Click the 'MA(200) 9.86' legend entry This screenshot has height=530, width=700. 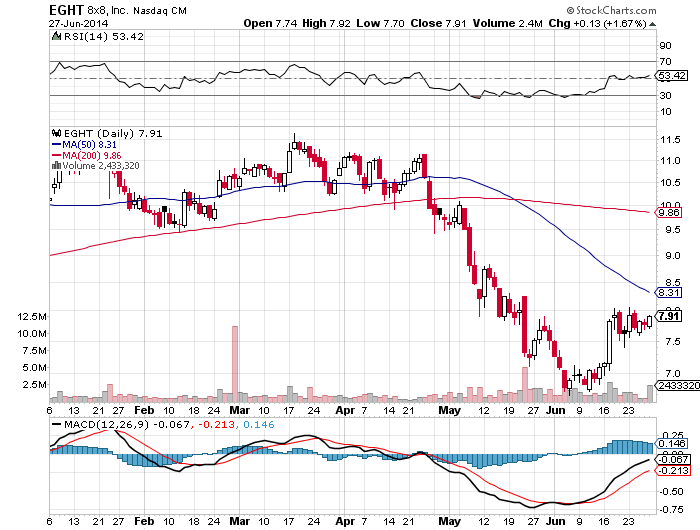click(x=92, y=155)
